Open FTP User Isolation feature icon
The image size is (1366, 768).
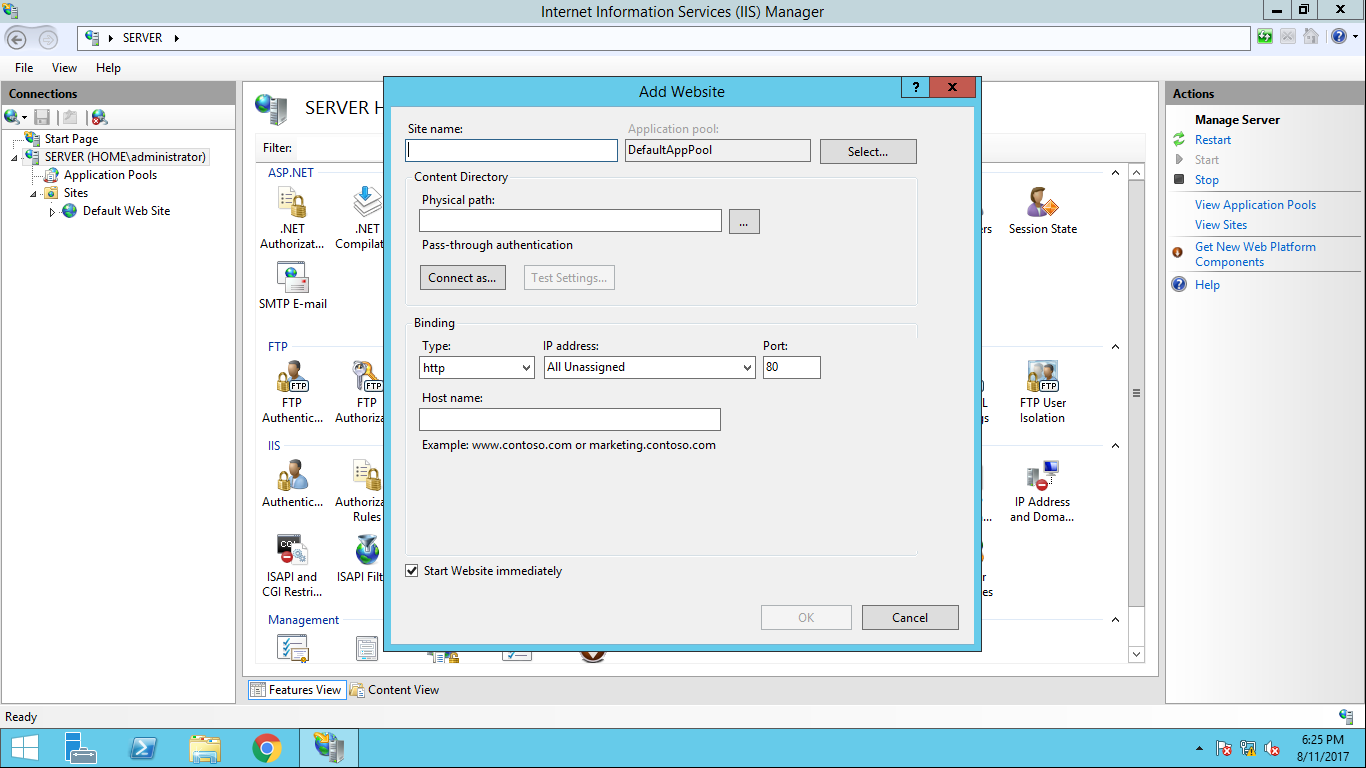[x=1042, y=376]
